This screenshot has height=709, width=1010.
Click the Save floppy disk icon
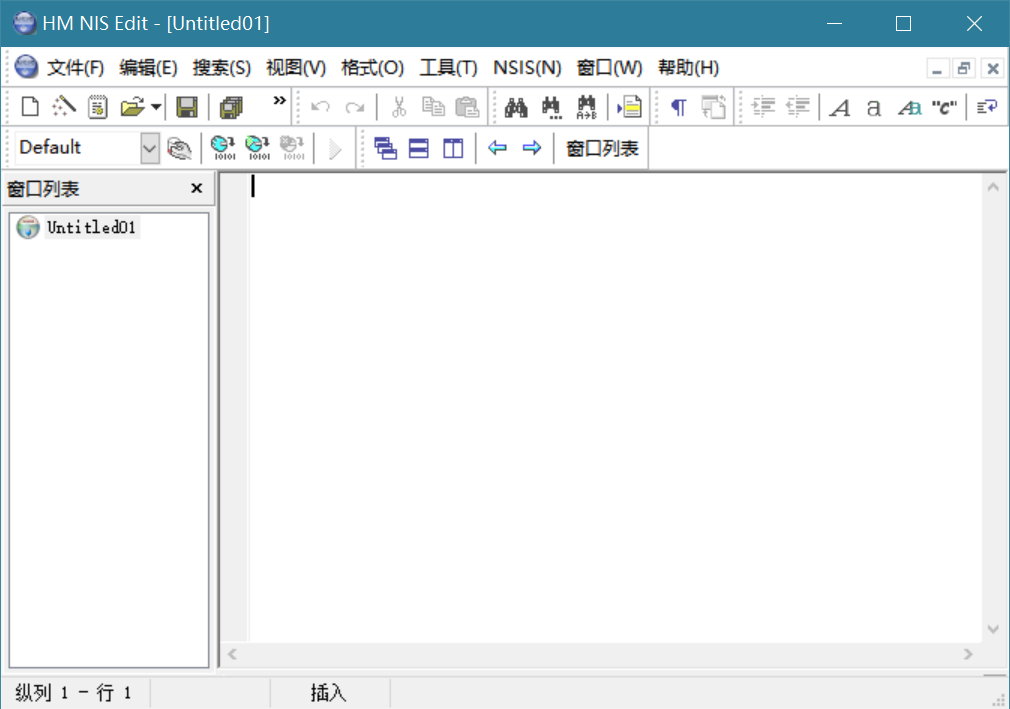pyautogui.click(x=187, y=107)
